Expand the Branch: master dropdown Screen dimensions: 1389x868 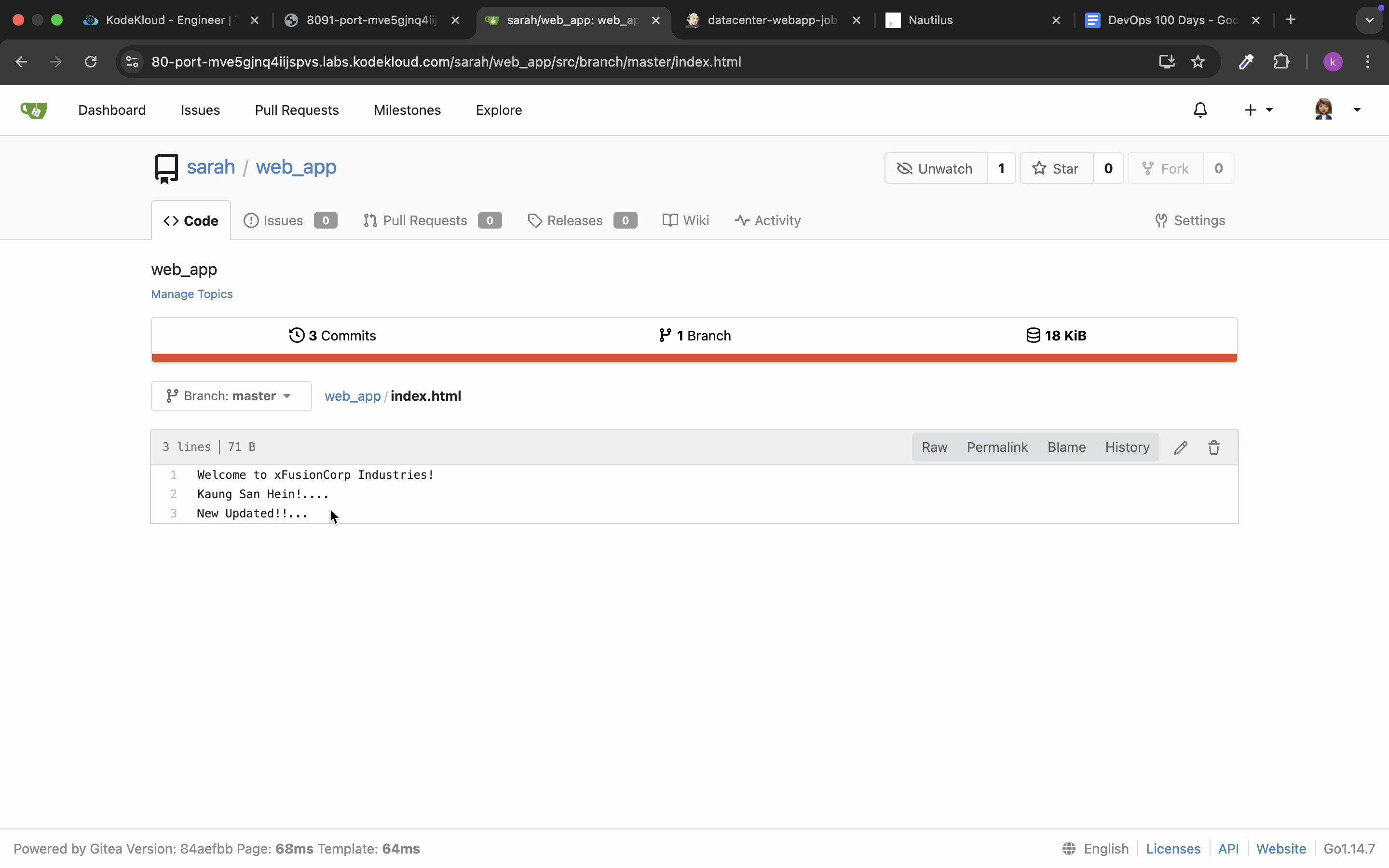pyautogui.click(x=231, y=396)
